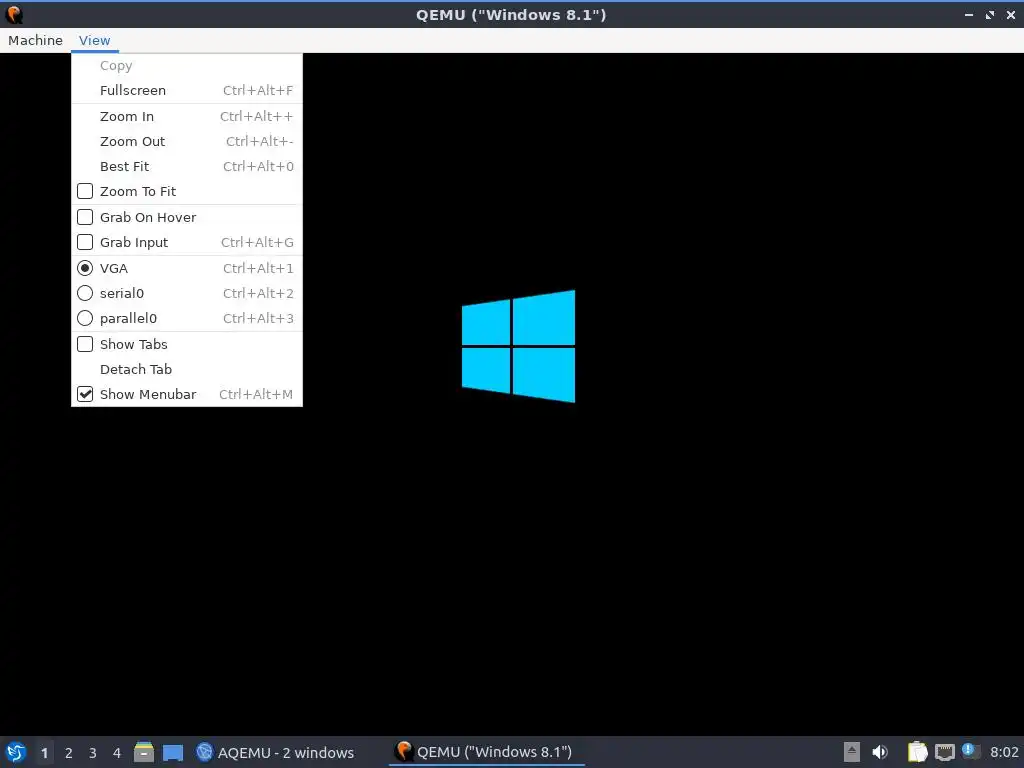Click the update notification tray icon
This screenshot has height=768, width=1024.
970,751
